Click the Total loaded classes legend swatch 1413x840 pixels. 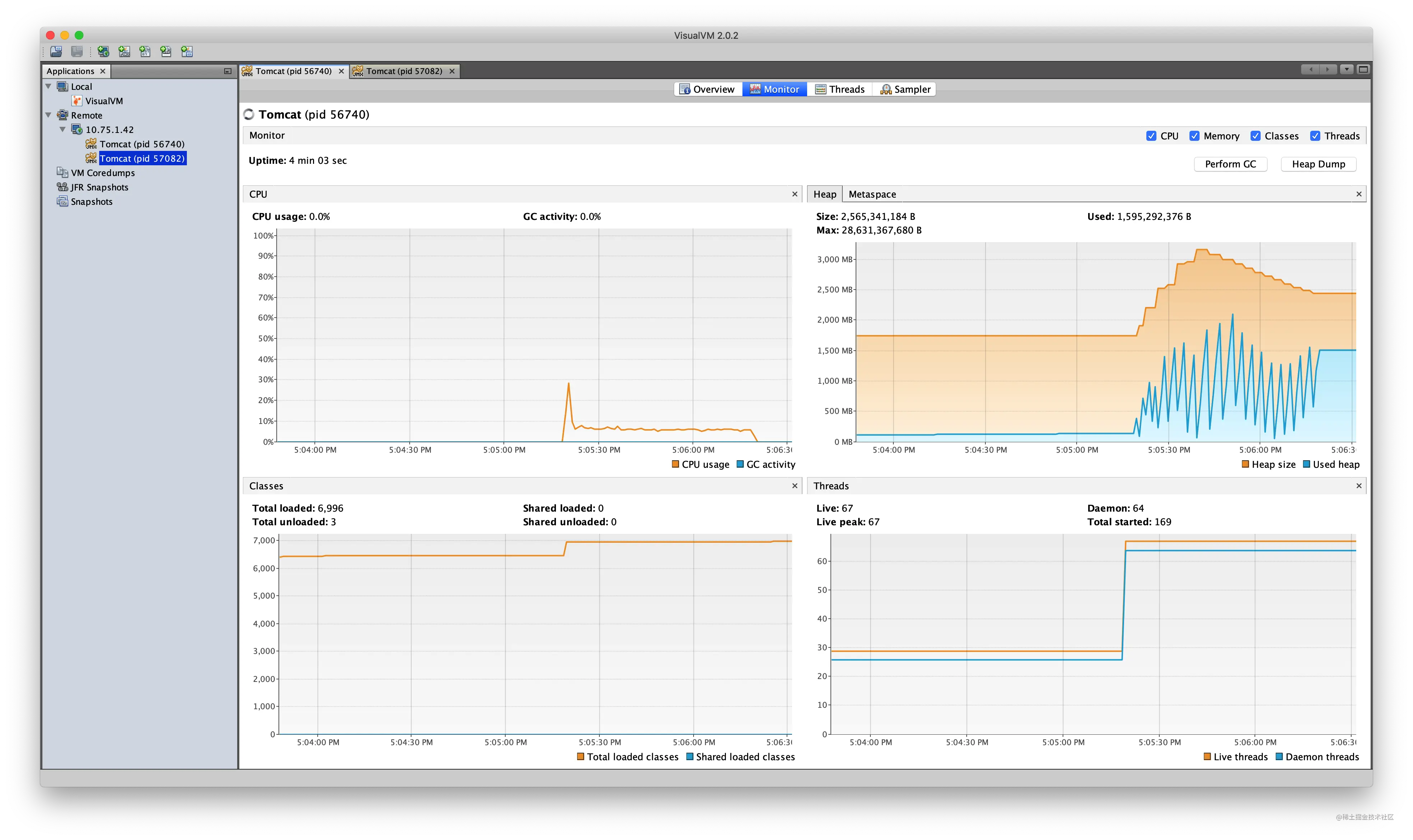(581, 757)
